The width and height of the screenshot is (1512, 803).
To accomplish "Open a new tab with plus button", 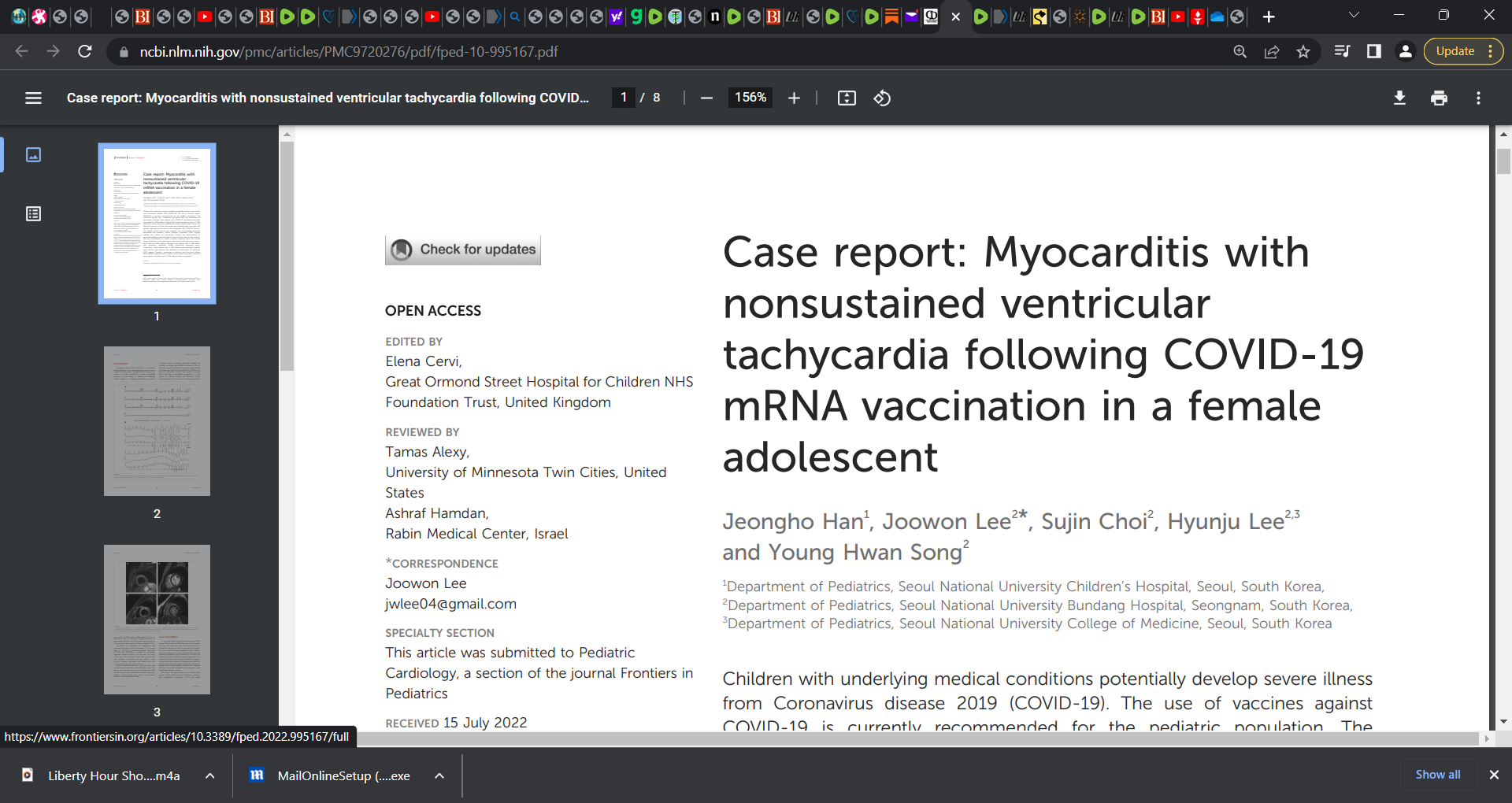I will click(x=1269, y=17).
